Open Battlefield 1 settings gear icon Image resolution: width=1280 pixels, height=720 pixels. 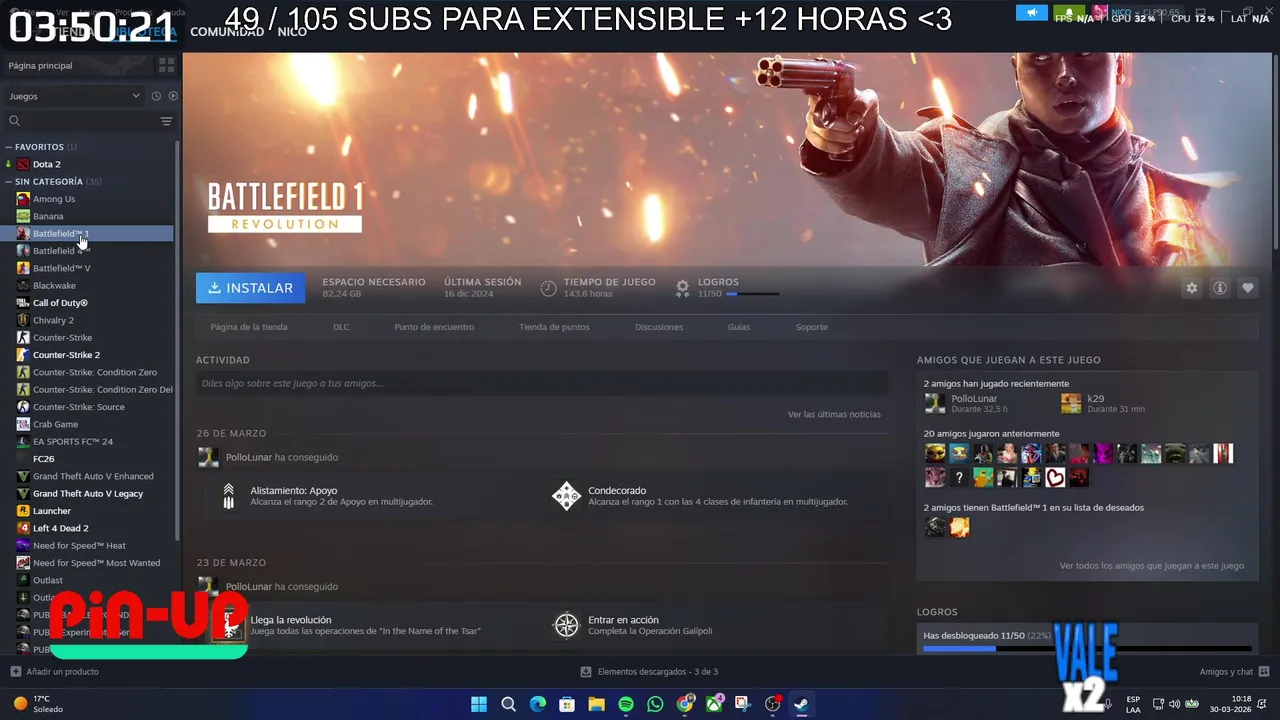pyautogui.click(x=1191, y=288)
